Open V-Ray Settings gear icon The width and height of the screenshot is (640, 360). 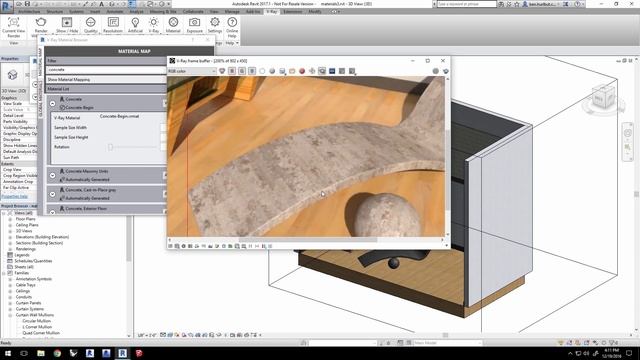(x=215, y=22)
